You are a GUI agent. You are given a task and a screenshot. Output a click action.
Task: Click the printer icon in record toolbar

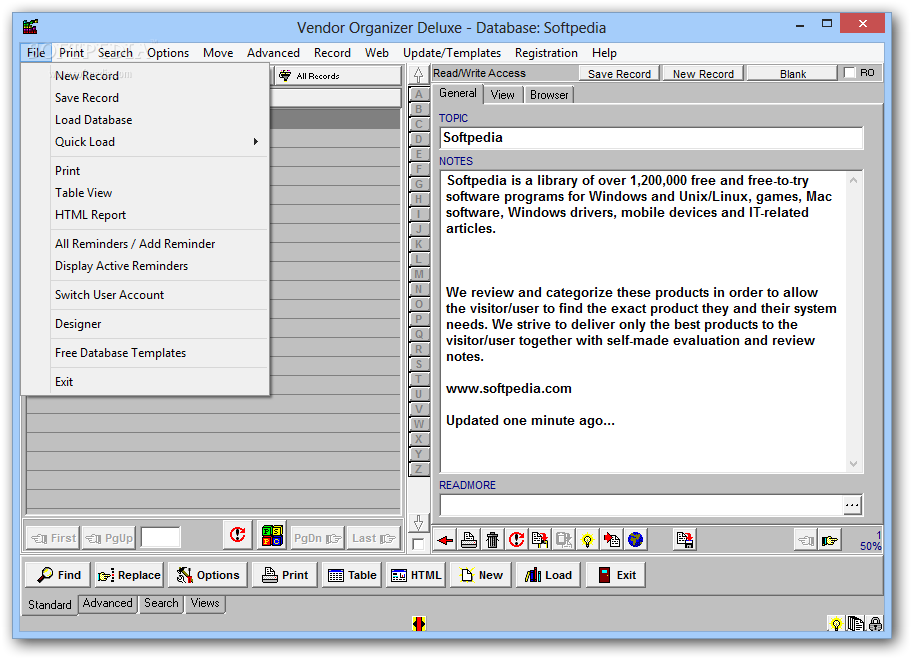pyautogui.click(x=469, y=540)
